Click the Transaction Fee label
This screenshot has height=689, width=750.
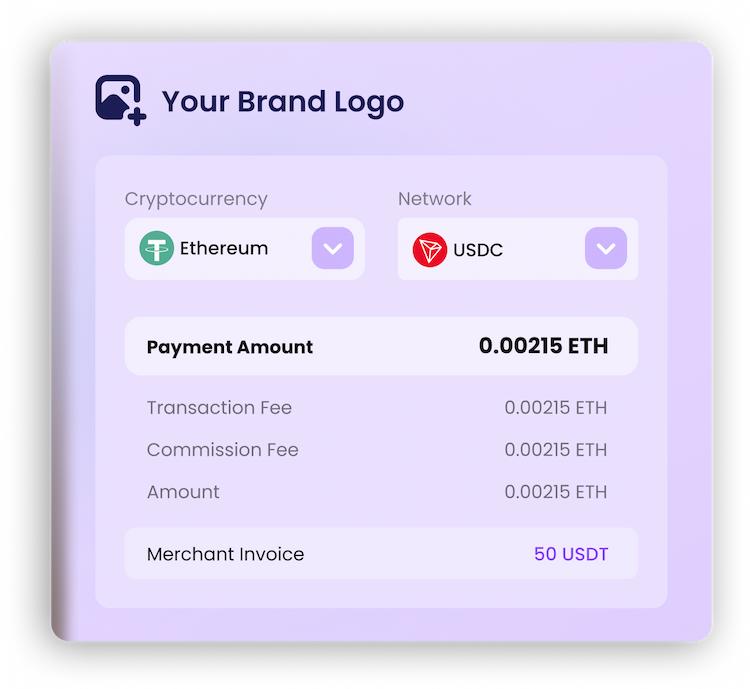(219, 408)
